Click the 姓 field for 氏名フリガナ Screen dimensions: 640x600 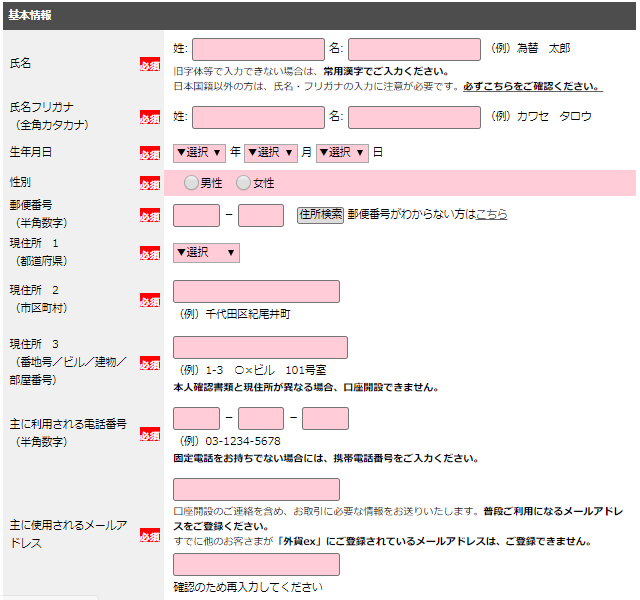point(258,118)
